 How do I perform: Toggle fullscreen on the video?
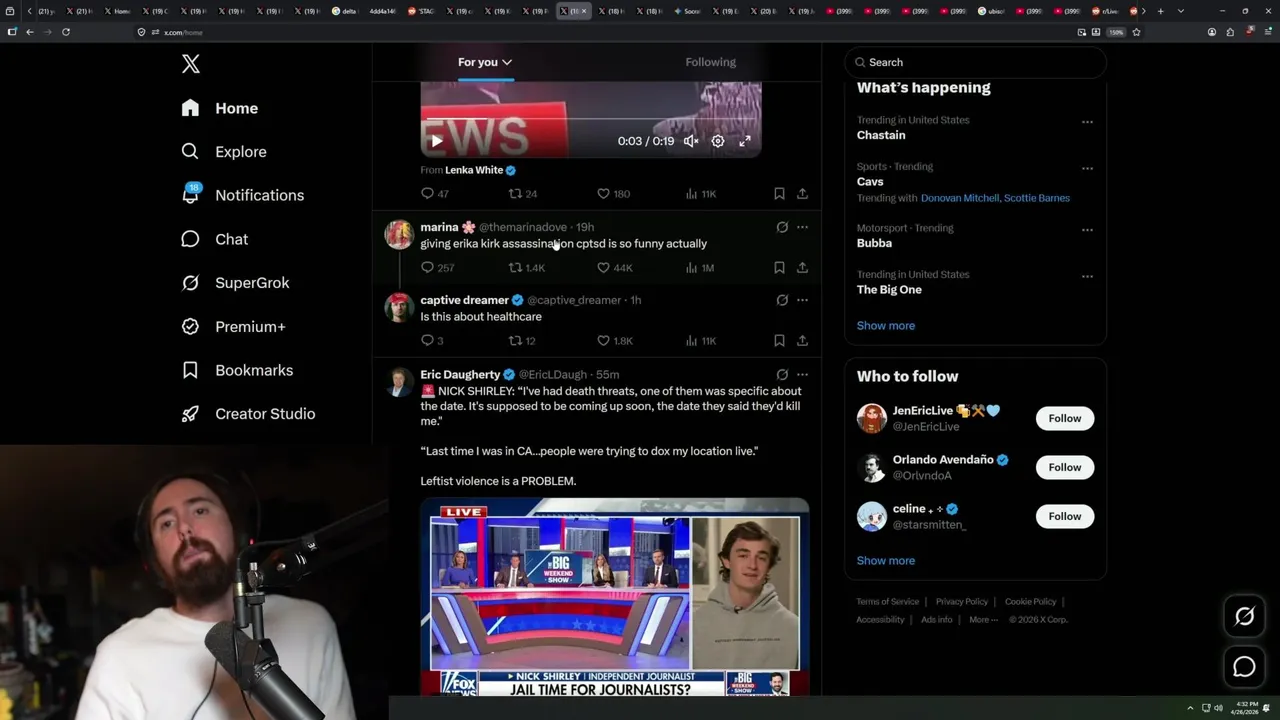tap(745, 141)
